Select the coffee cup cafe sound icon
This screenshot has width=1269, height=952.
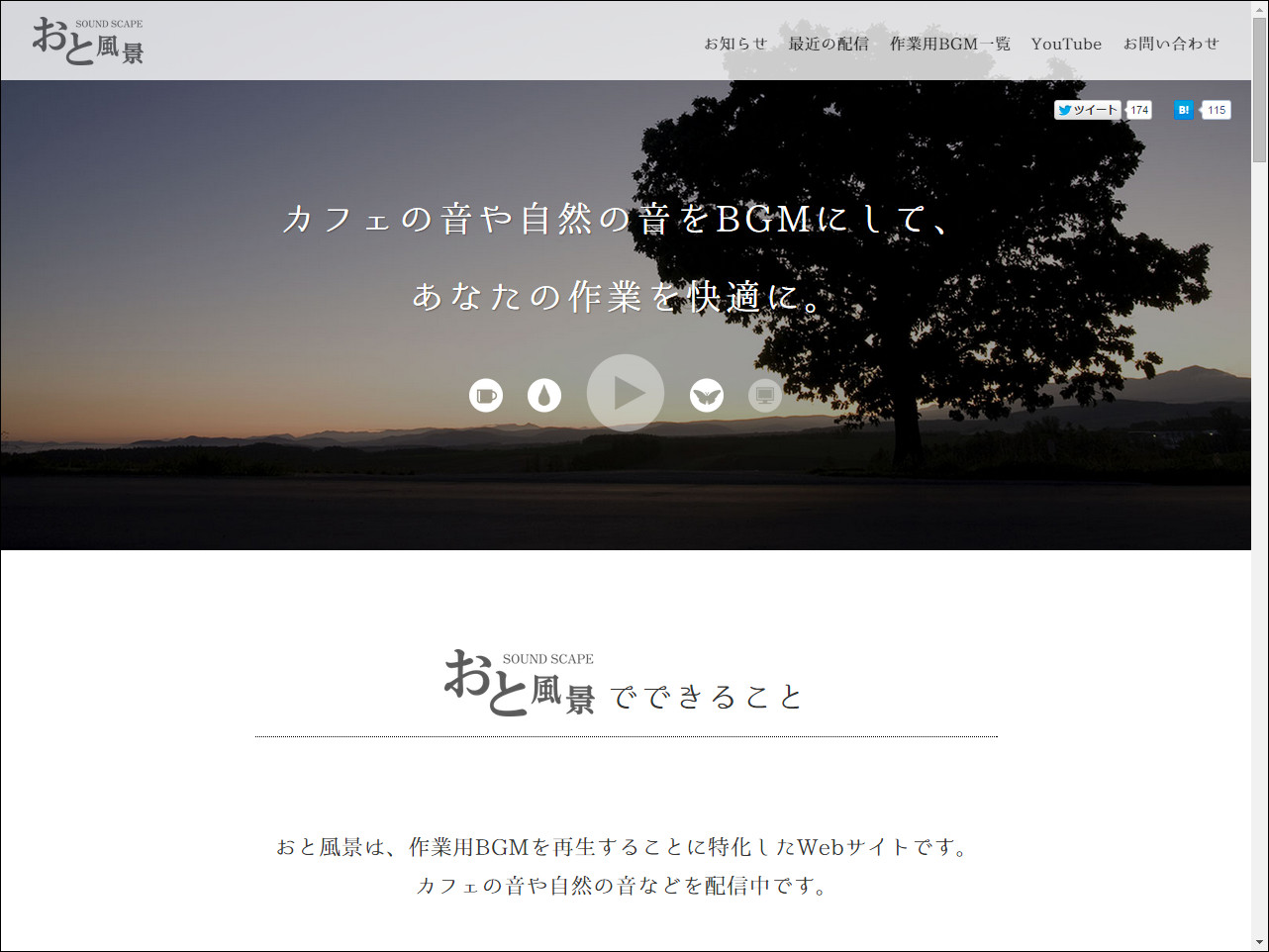pyautogui.click(x=487, y=394)
